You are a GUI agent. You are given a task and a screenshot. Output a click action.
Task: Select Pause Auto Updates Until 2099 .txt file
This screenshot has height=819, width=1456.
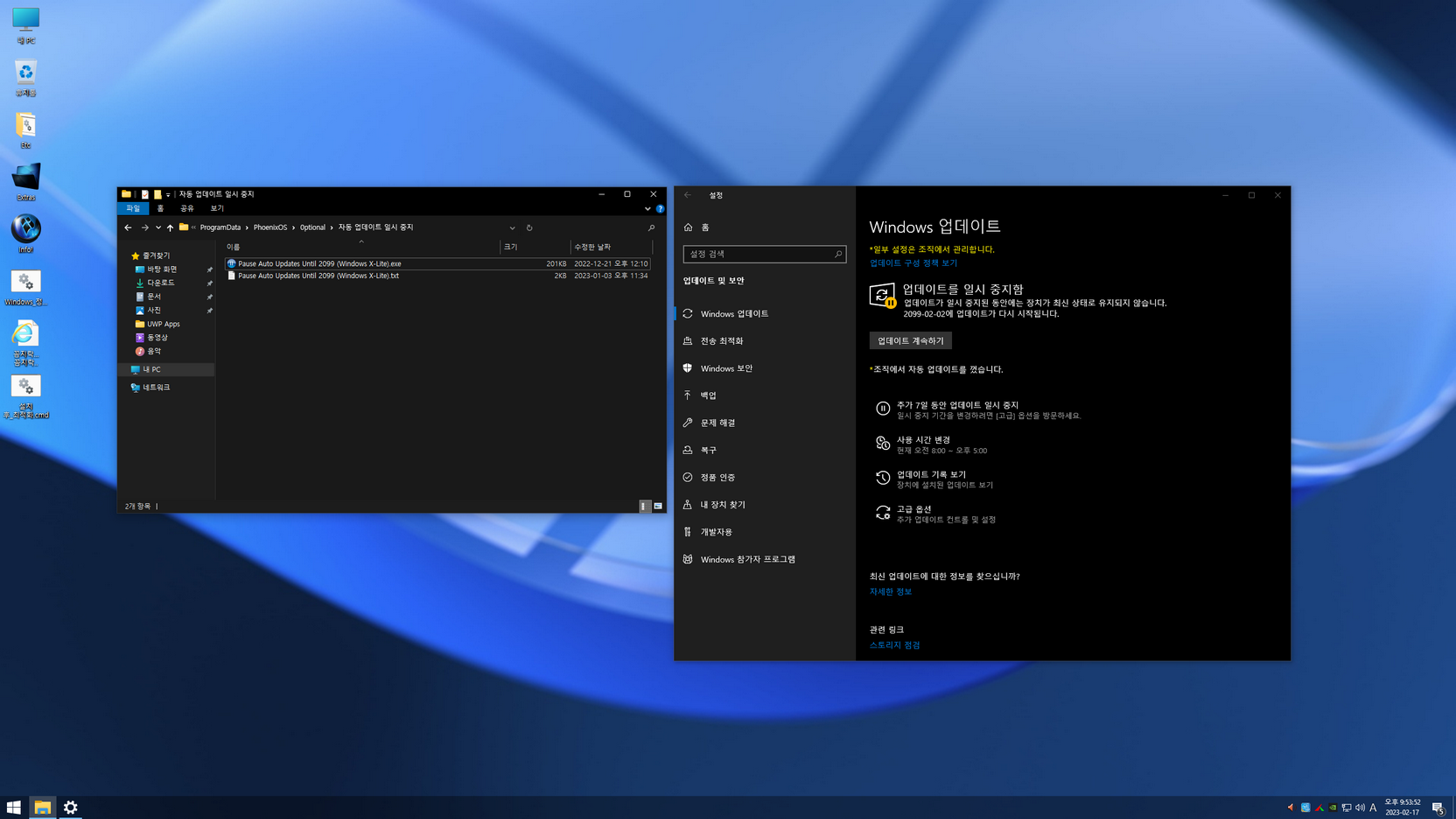click(x=437, y=276)
